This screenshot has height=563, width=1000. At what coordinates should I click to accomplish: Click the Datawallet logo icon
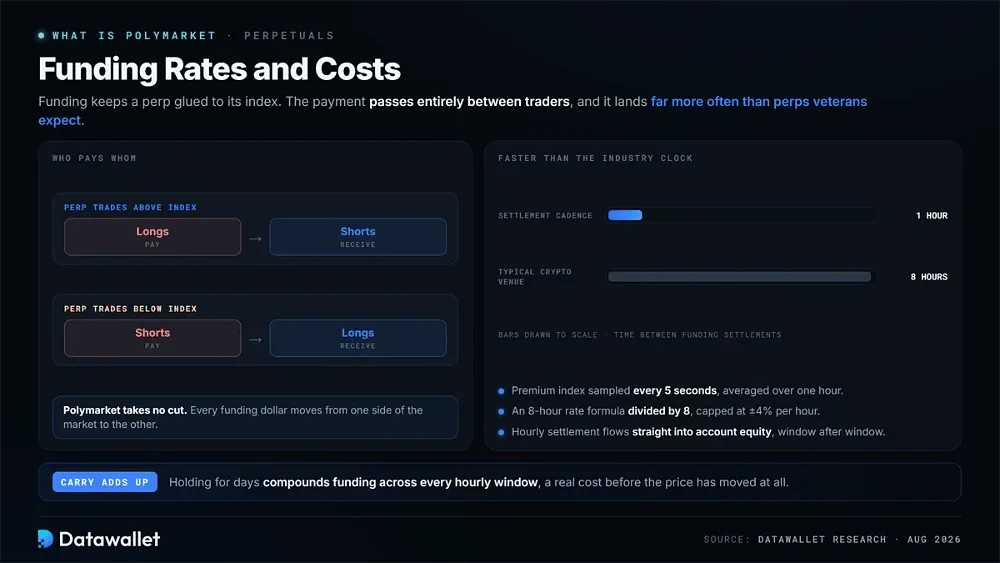coord(45,539)
